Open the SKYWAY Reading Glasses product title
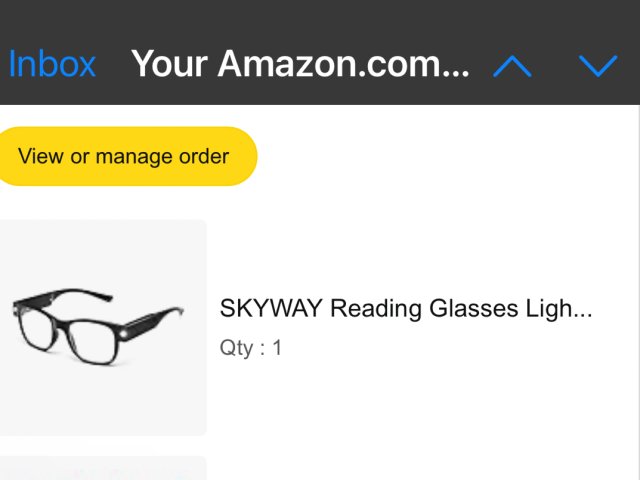 pyautogui.click(x=406, y=309)
